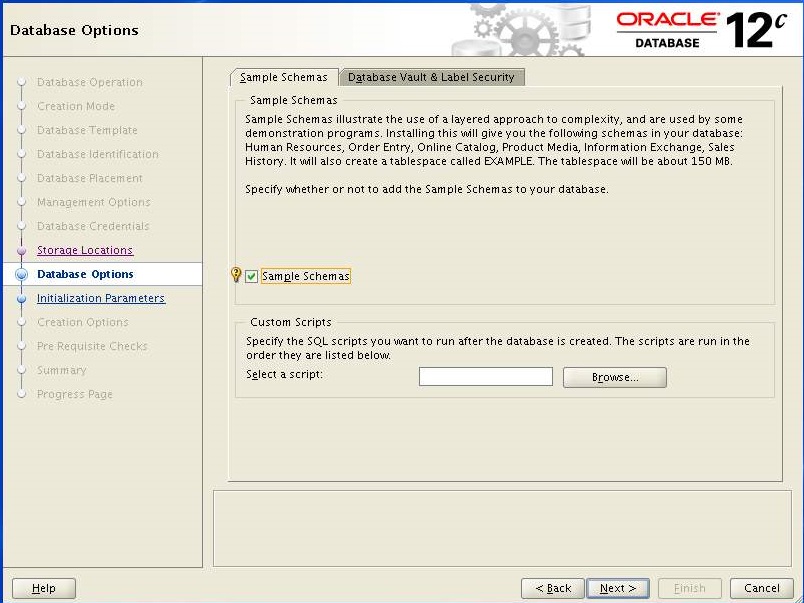Click the Database Identification step label

click(x=97, y=154)
